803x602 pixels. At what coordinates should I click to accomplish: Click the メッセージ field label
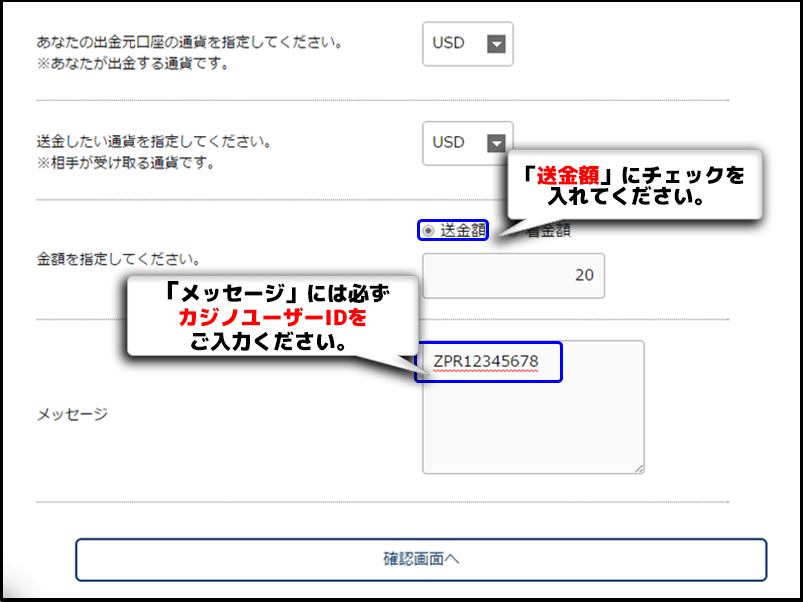pyautogui.click(x=72, y=414)
